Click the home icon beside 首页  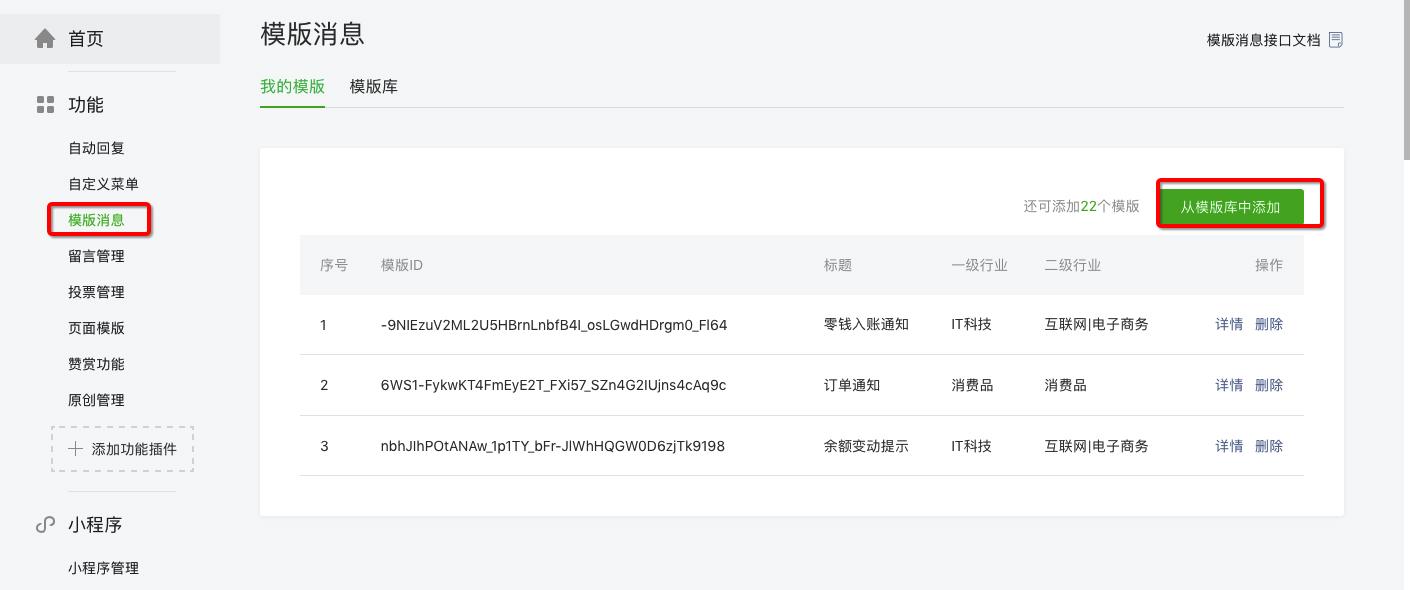(45, 39)
